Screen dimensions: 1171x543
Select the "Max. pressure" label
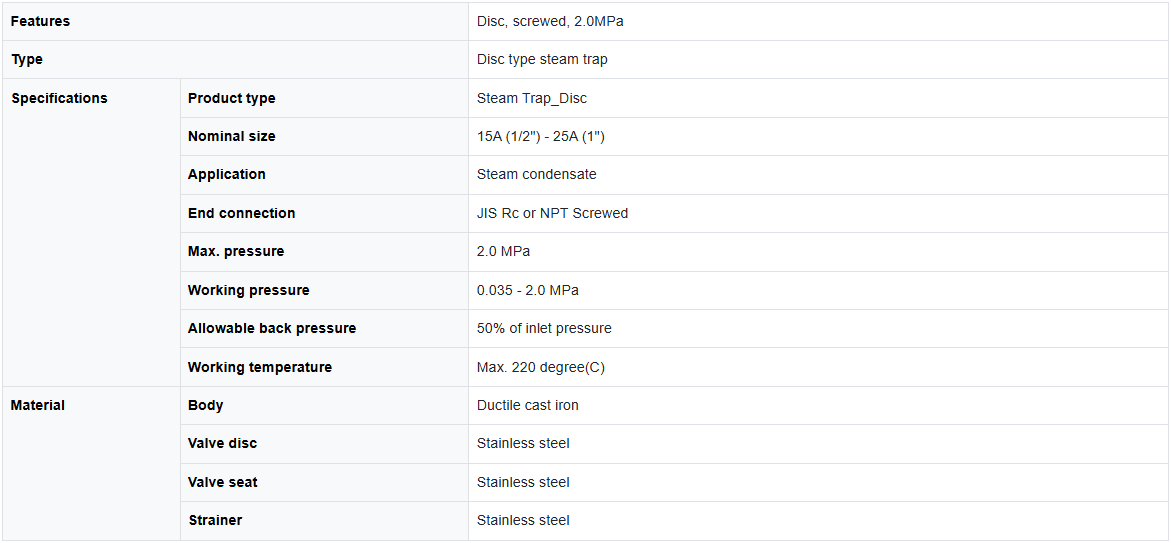point(236,251)
